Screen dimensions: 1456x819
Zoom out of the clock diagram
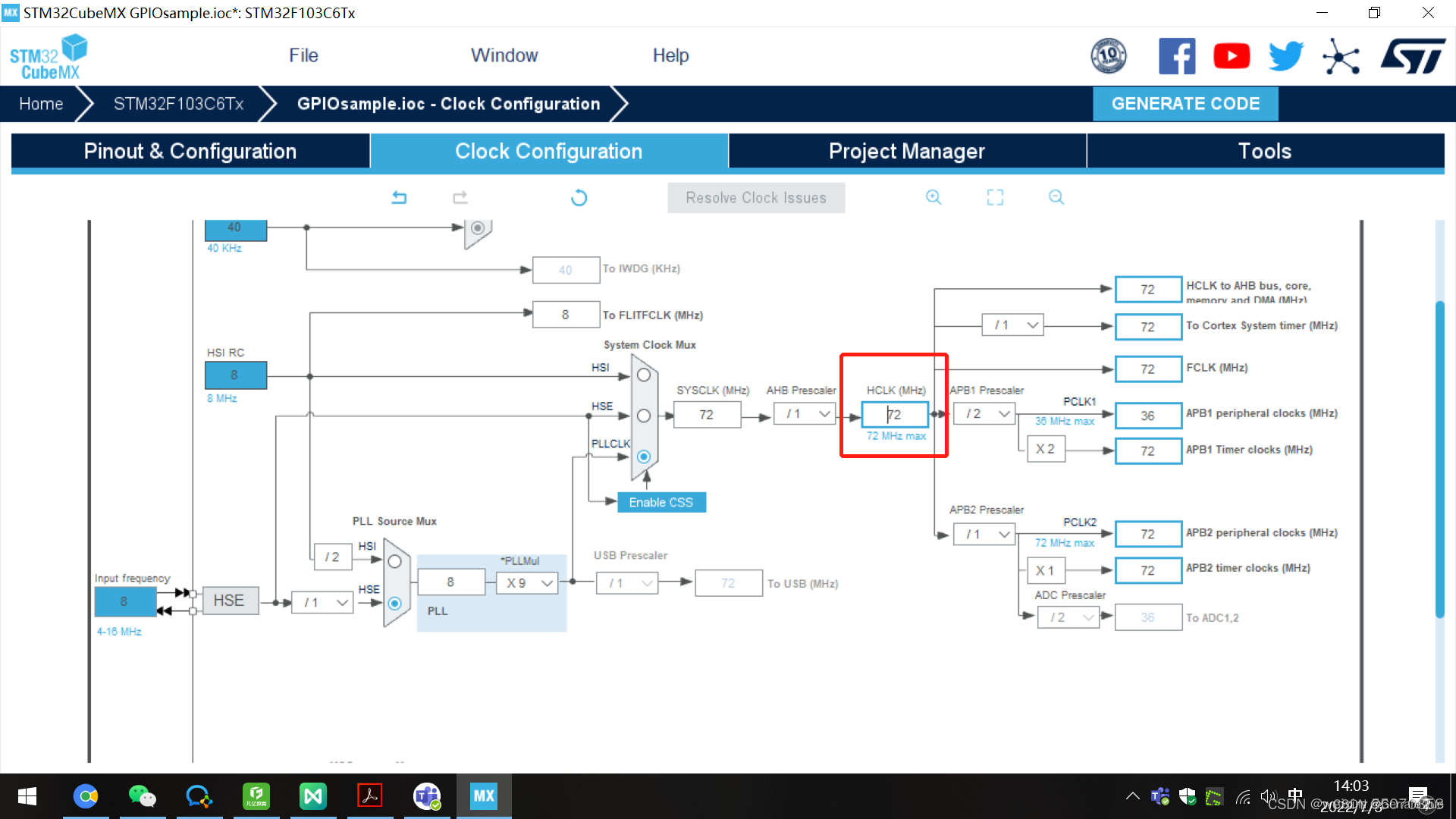1056,197
